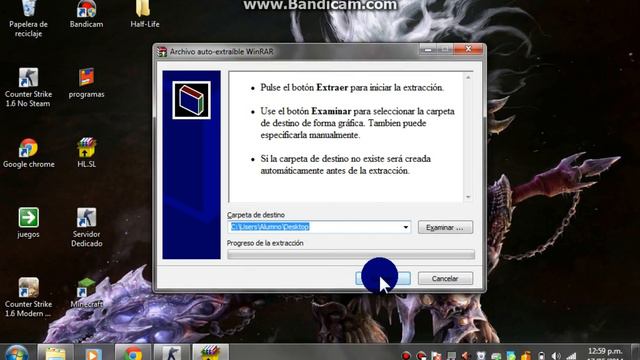
Task: Select the Minecraft desktop shortcut
Action: 86,293
